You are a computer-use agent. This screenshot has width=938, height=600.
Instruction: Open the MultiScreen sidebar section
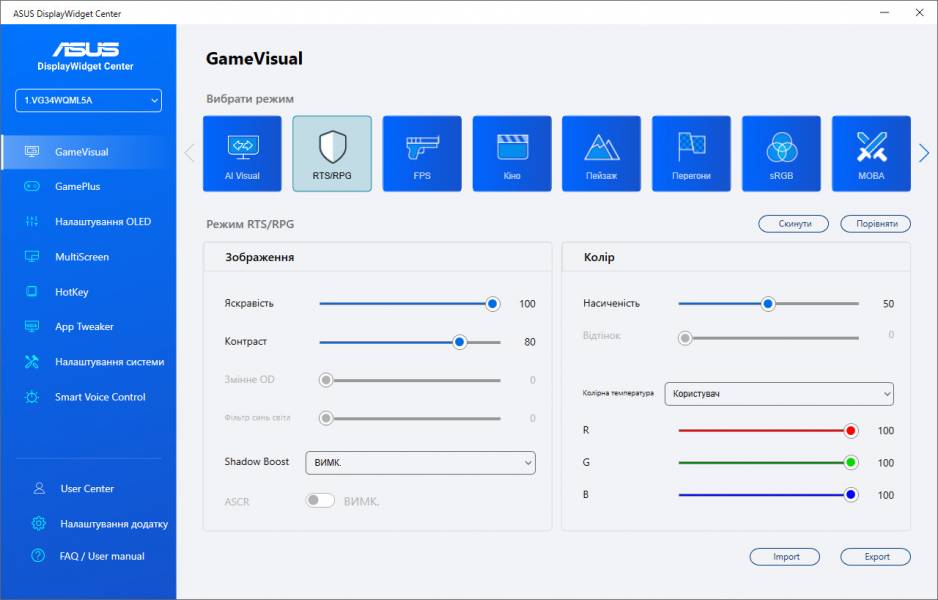click(81, 257)
